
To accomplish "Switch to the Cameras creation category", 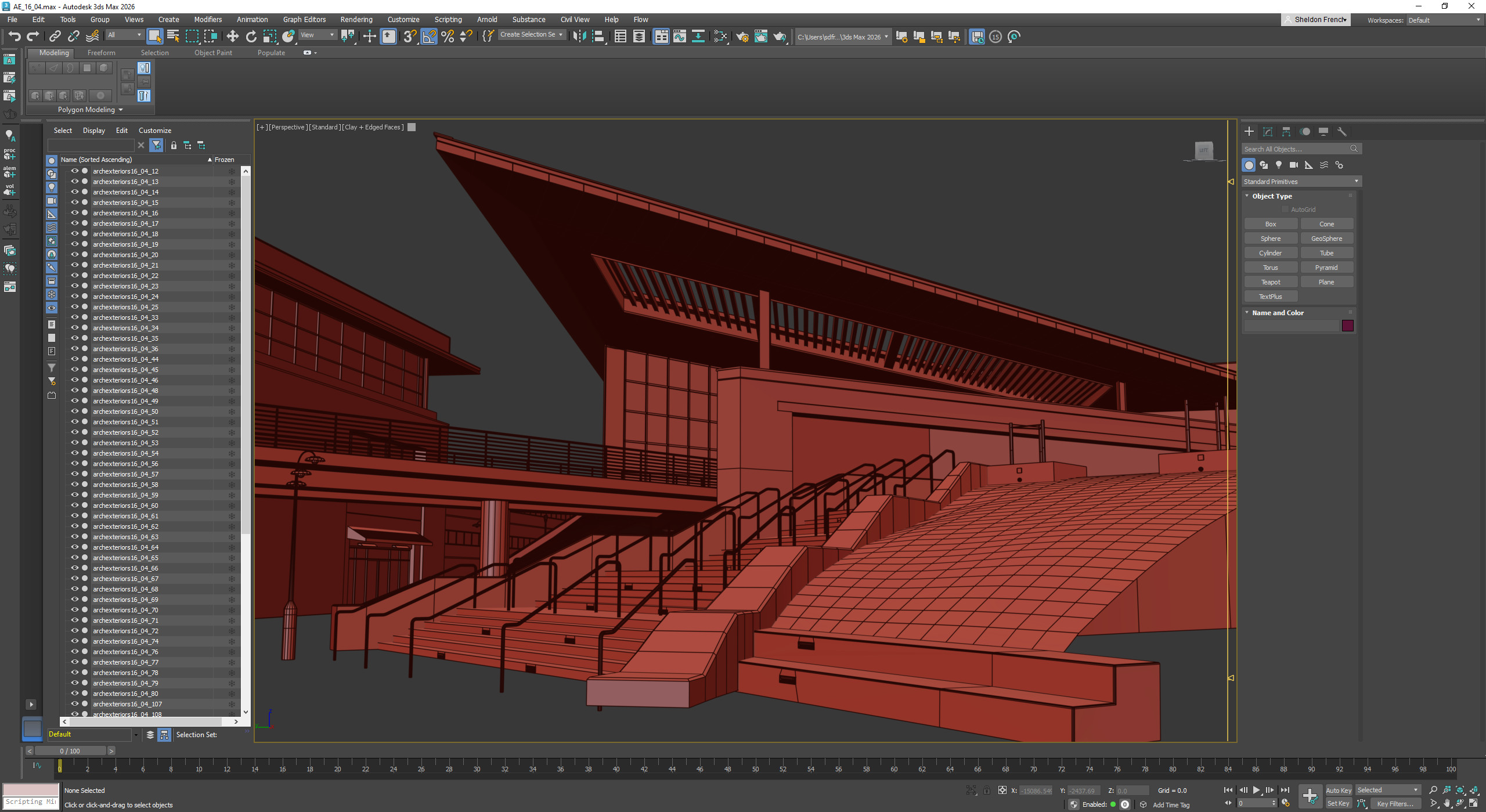I will [1293, 165].
